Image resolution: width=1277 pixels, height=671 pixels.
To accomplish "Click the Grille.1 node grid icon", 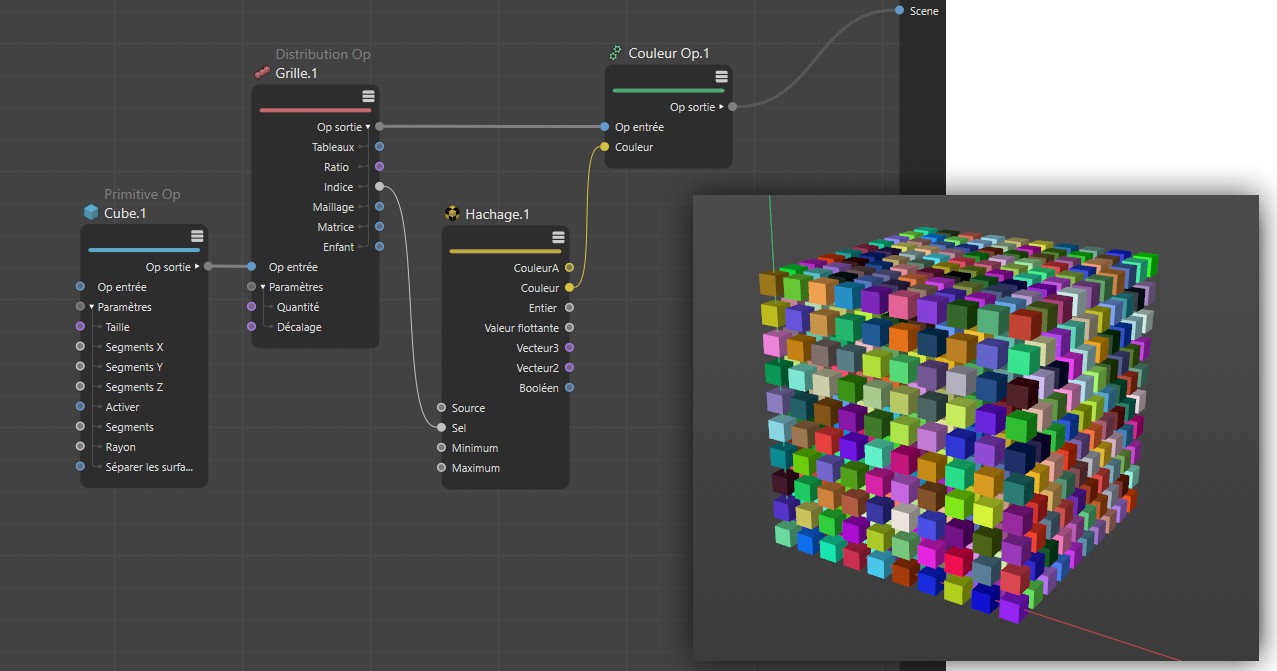I will (x=262, y=73).
